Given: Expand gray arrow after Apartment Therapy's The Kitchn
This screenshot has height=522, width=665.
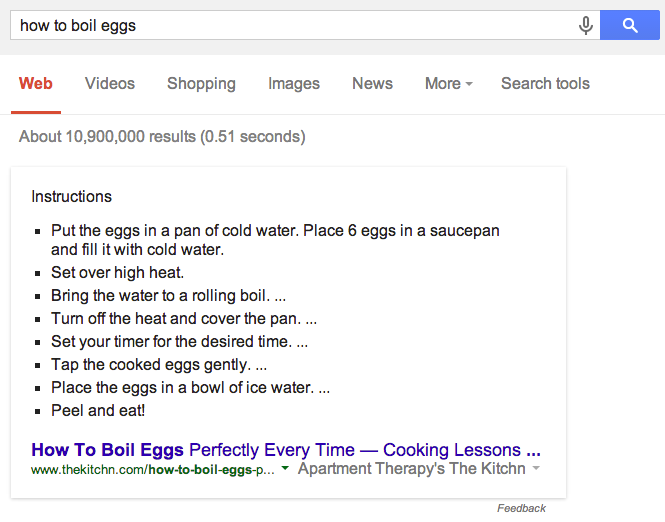Looking at the screenshot, I should coord(536,468).
